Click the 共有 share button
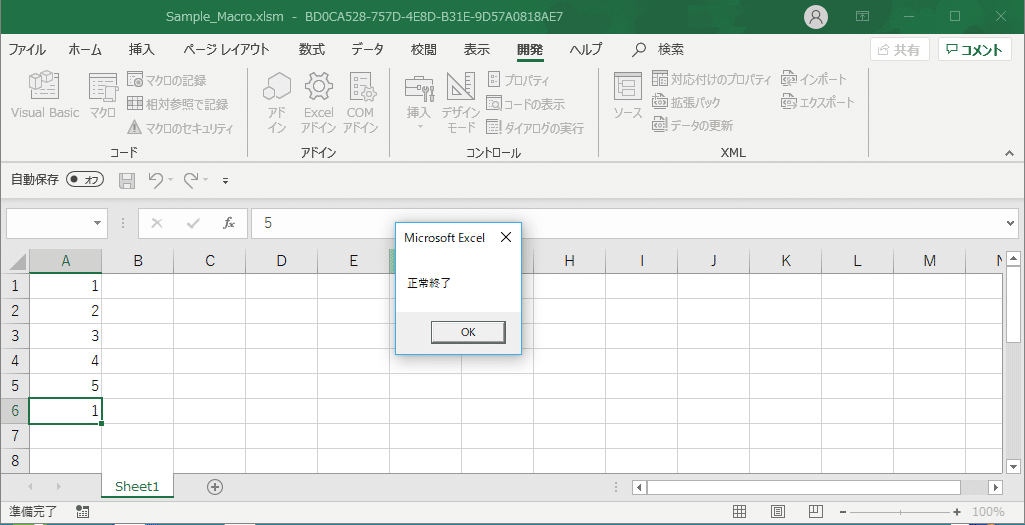Screen dimensions: 1025x525 tap(899, 50)
